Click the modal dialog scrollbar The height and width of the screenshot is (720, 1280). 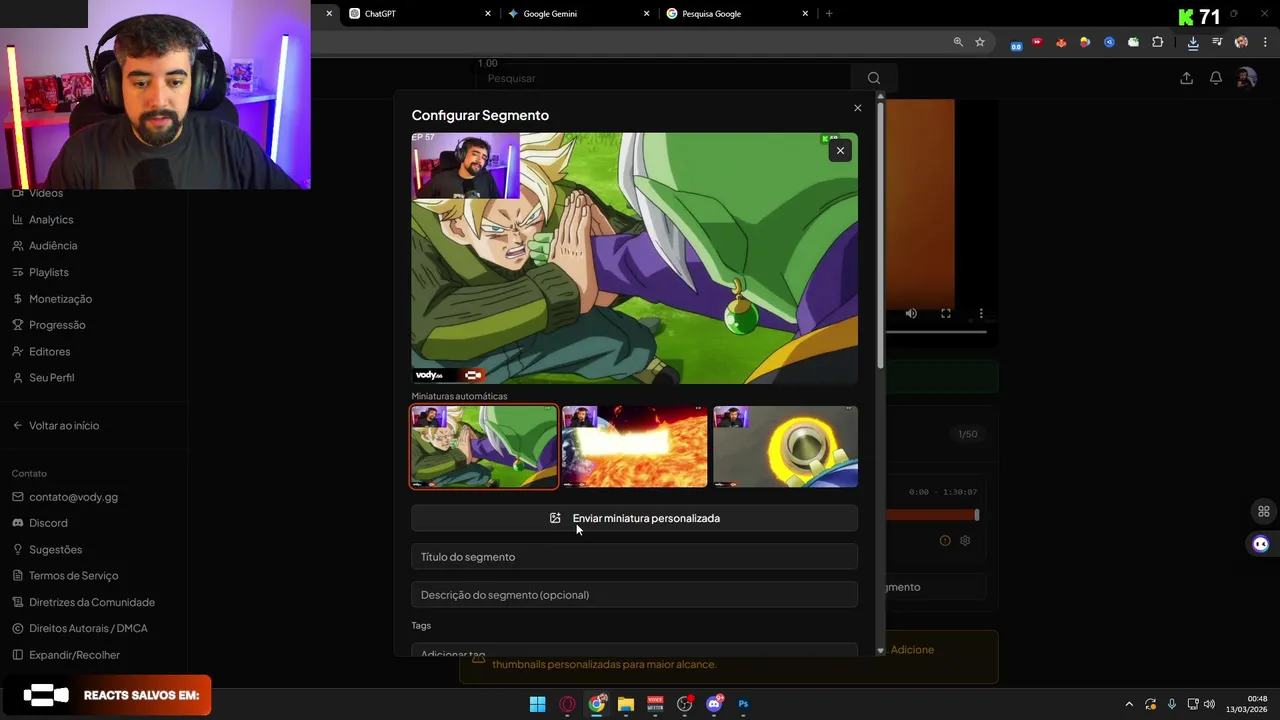(880, 235)
